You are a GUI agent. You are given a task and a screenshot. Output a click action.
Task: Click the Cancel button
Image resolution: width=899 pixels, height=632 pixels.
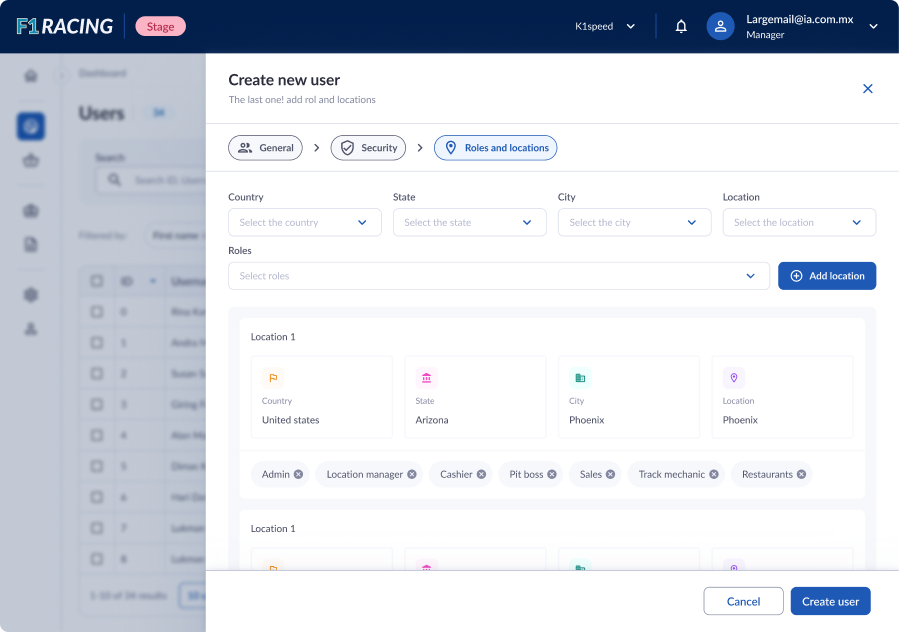[744, 601]
